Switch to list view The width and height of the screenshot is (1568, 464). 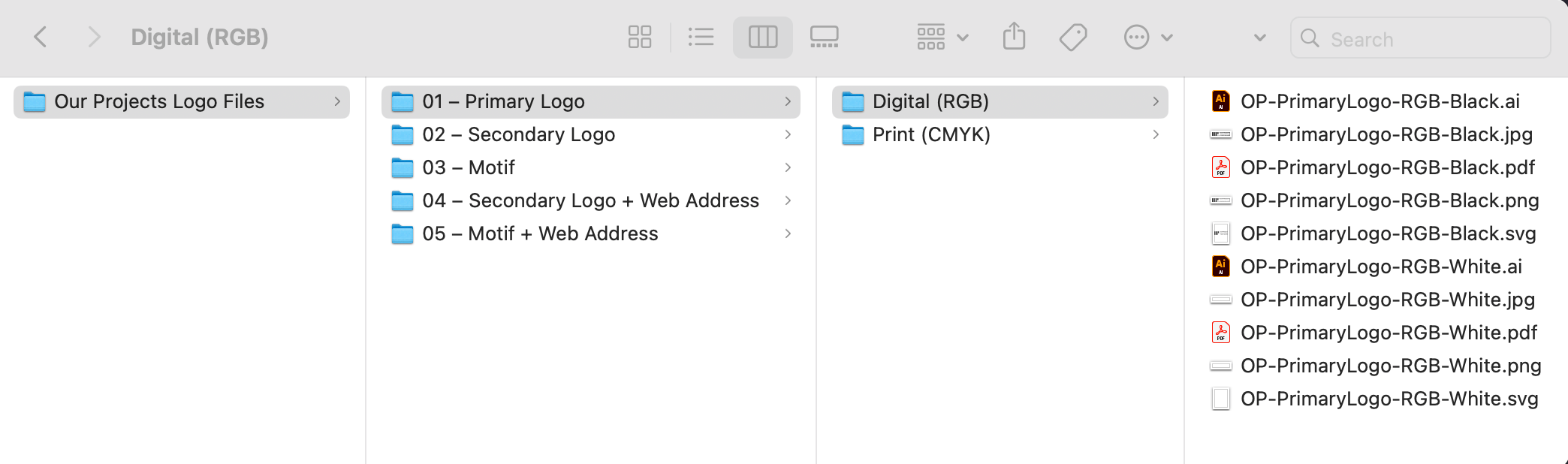(701, 37)
